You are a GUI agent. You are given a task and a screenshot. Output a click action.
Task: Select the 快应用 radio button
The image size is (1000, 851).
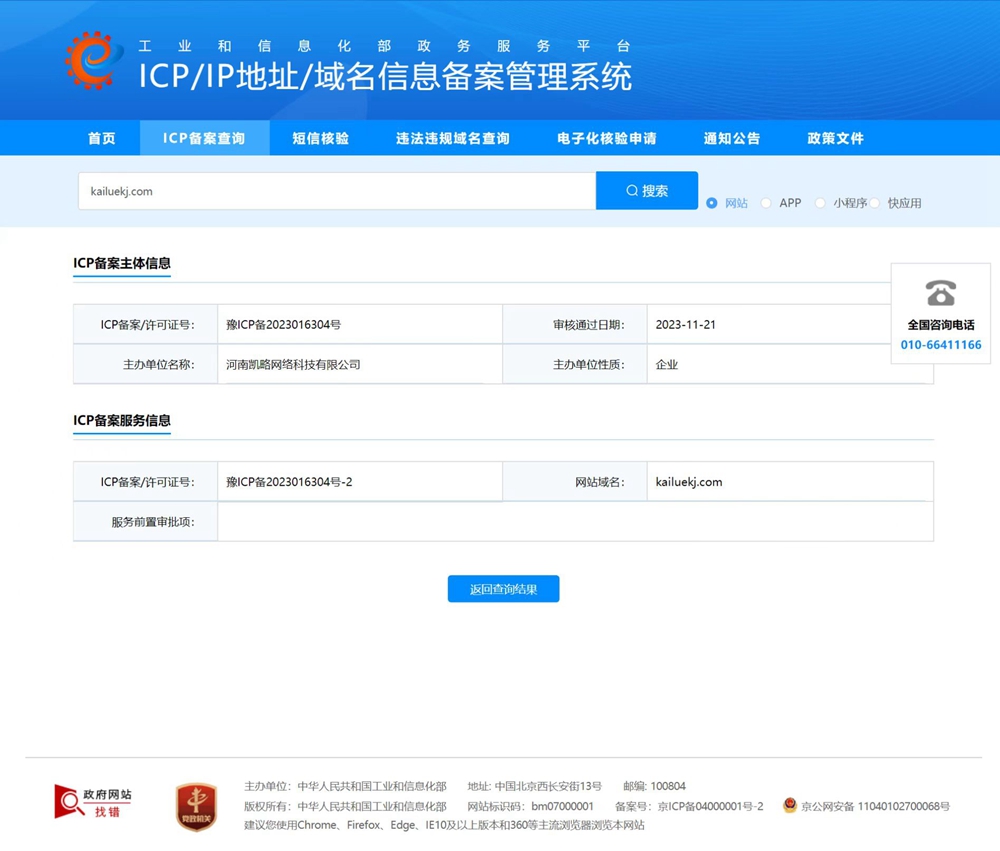coord(875,203)
